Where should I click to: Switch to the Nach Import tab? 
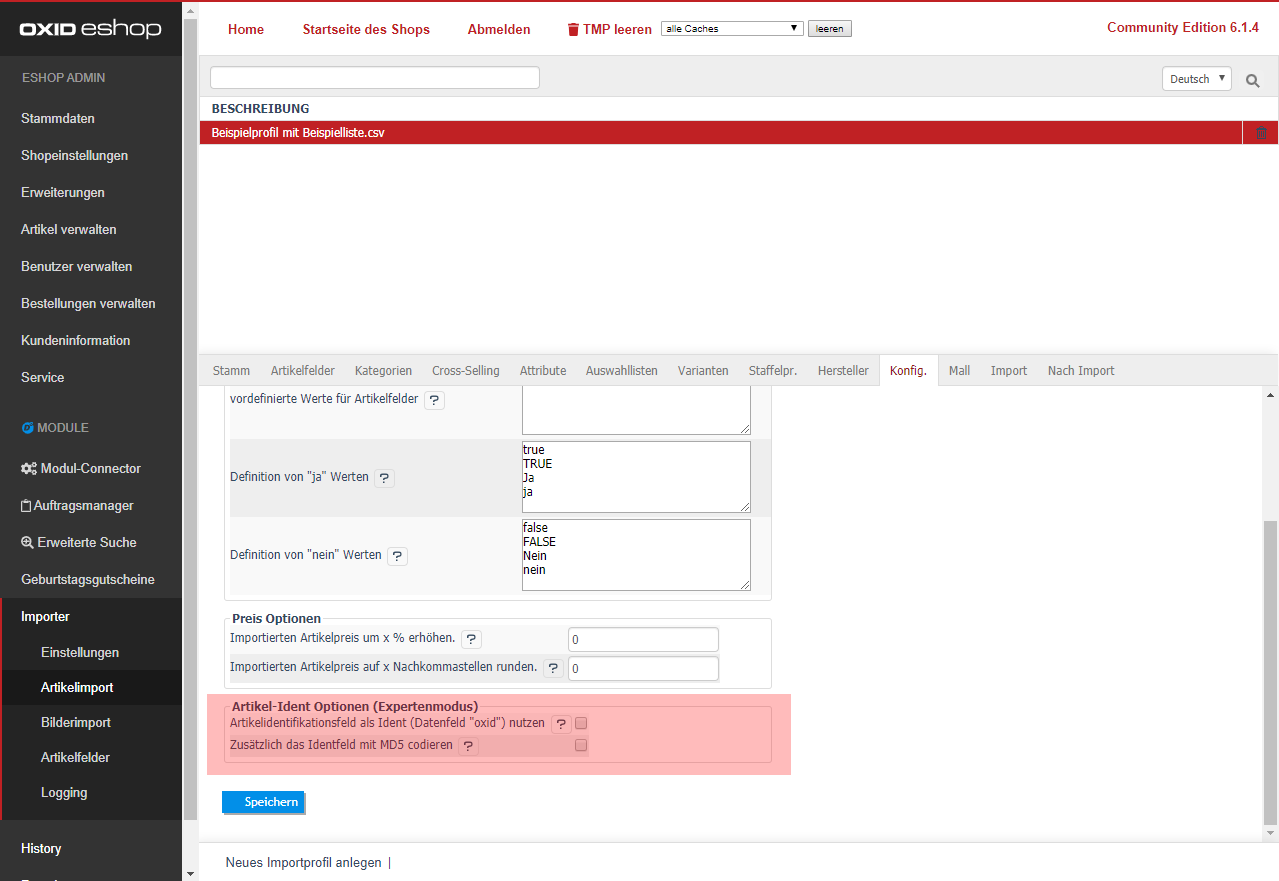[x=1080, y=370]
